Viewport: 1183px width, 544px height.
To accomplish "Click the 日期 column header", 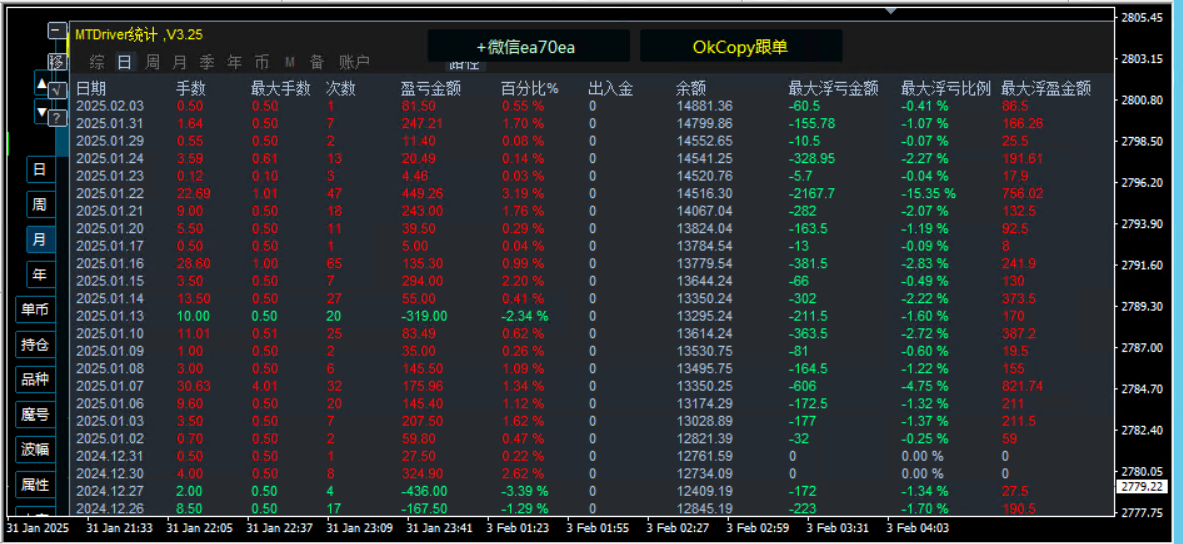I will [91, 89].
